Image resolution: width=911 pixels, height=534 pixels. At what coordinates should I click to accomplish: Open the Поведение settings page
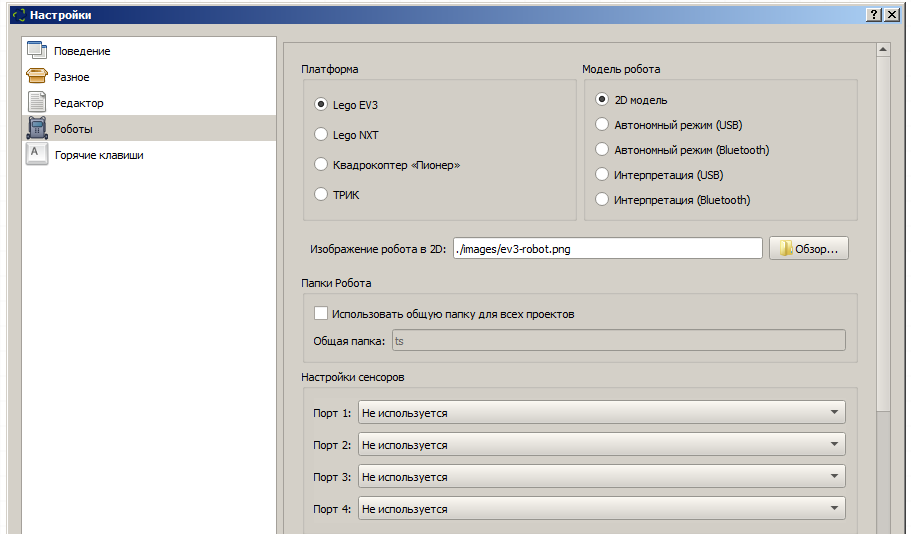[x=149, y=51]
